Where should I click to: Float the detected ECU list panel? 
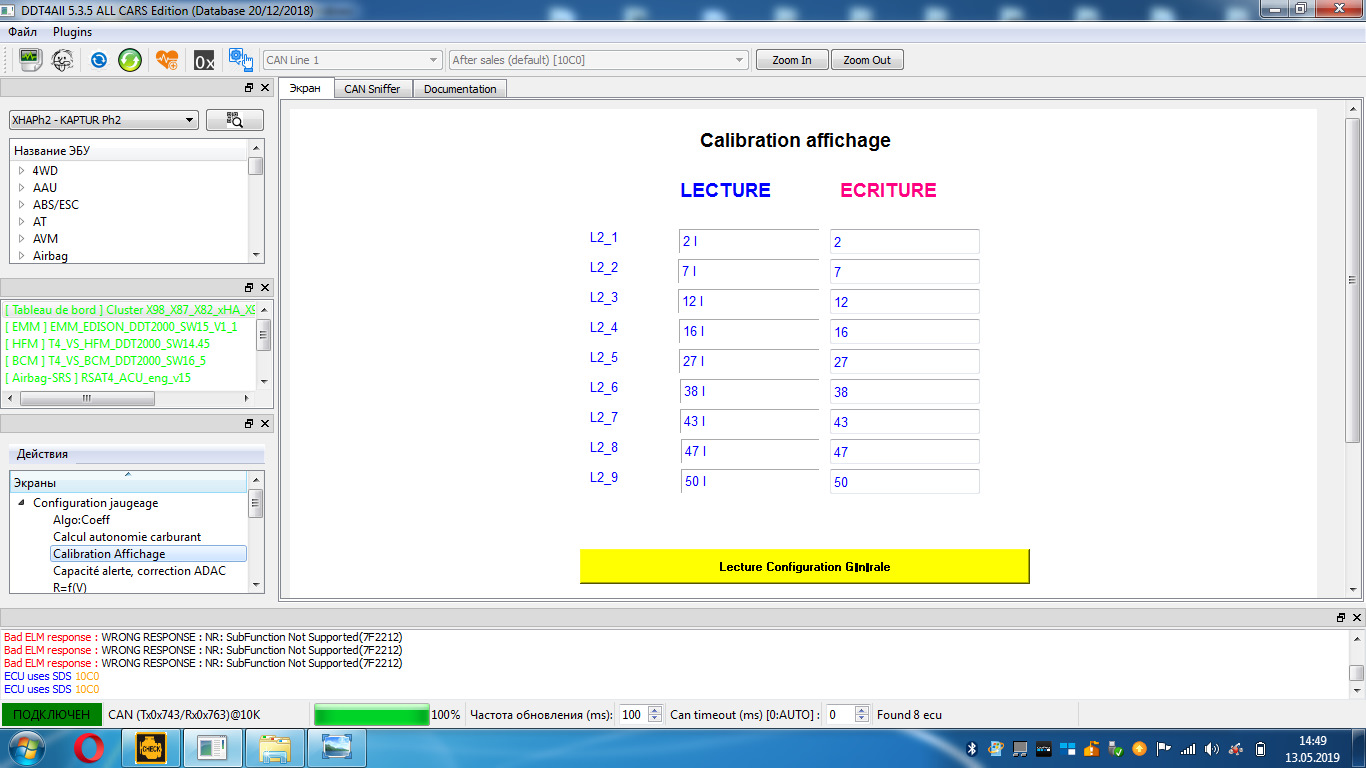pos(249,287)
